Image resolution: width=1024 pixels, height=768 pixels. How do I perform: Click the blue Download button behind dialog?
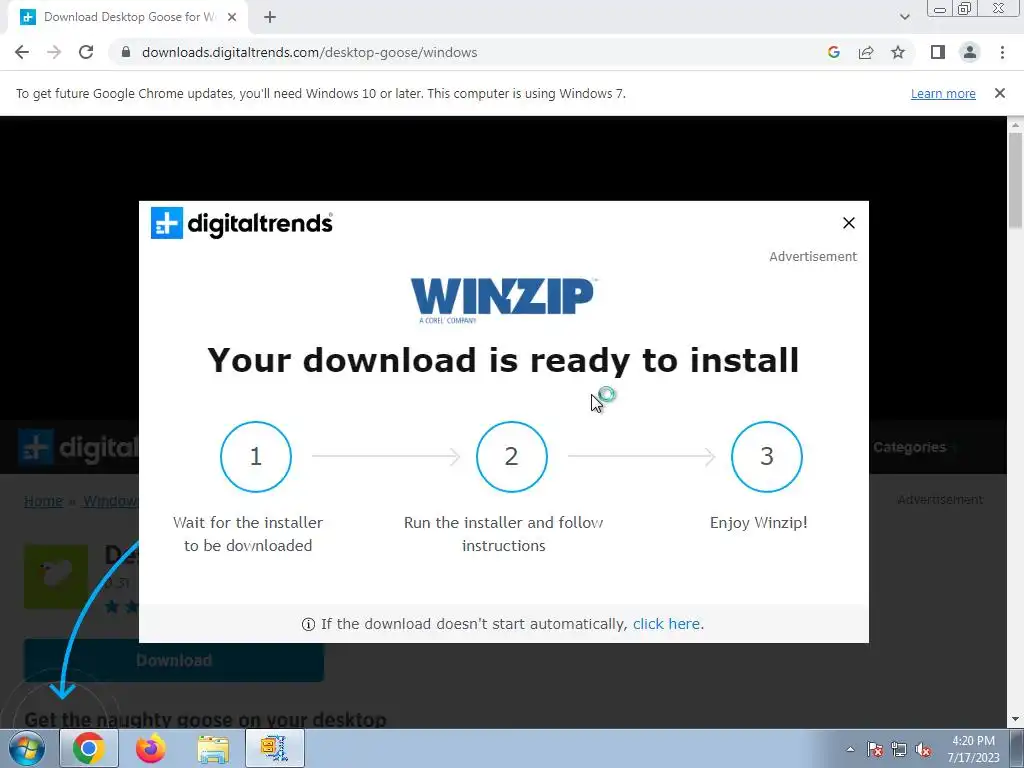[174, 660]
